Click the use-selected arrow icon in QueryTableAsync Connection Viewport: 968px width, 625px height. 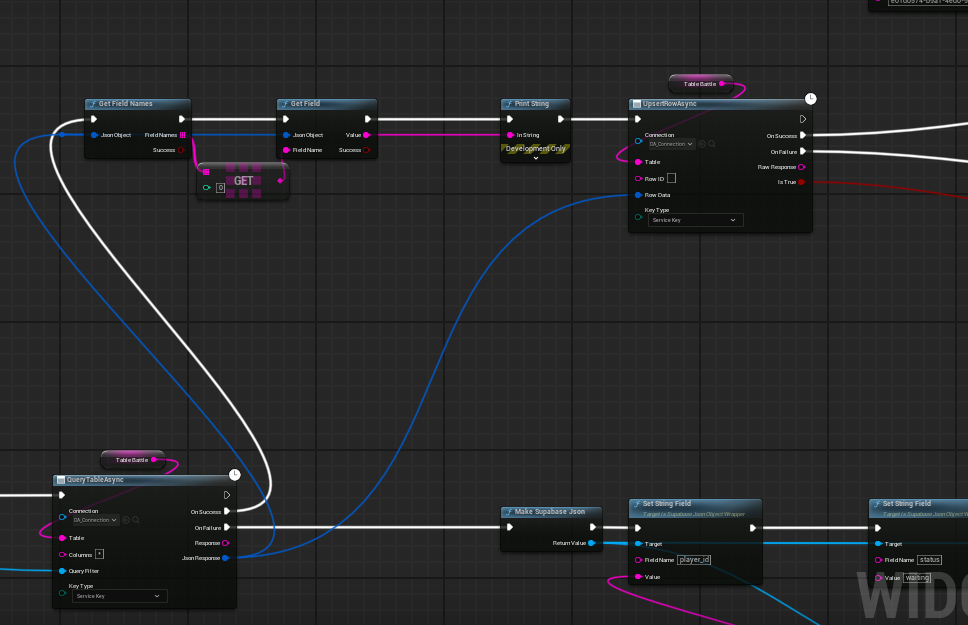[x=126, y=520]
